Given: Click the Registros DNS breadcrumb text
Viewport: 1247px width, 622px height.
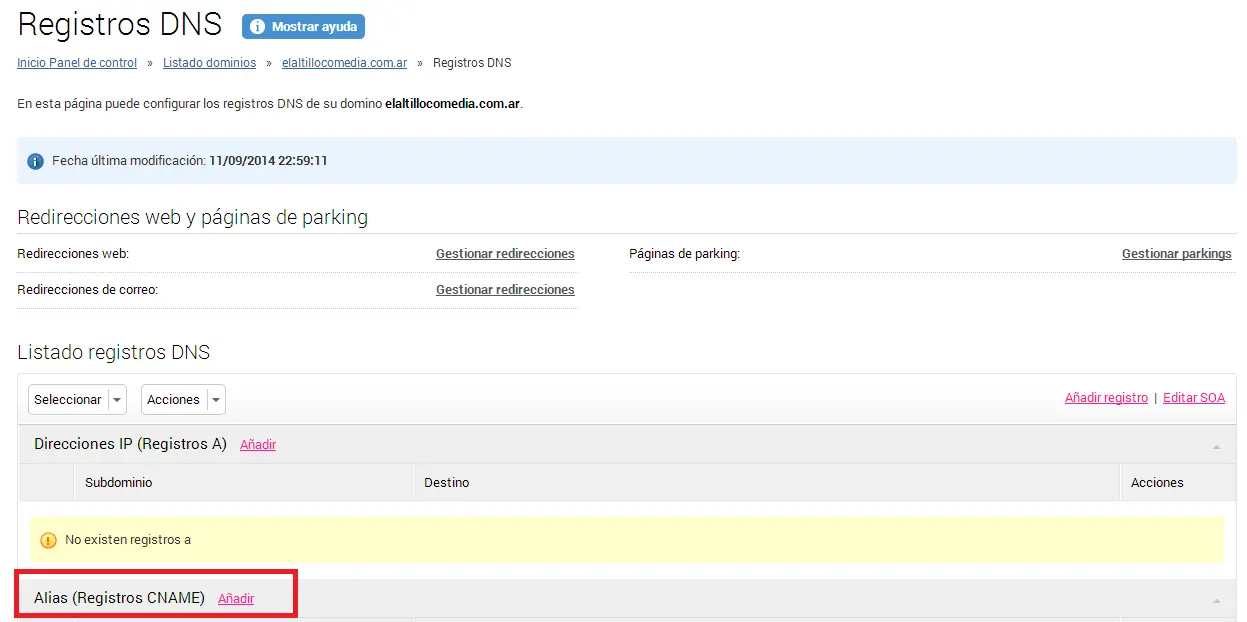Looking at the screenshot, I should point(472,63).
